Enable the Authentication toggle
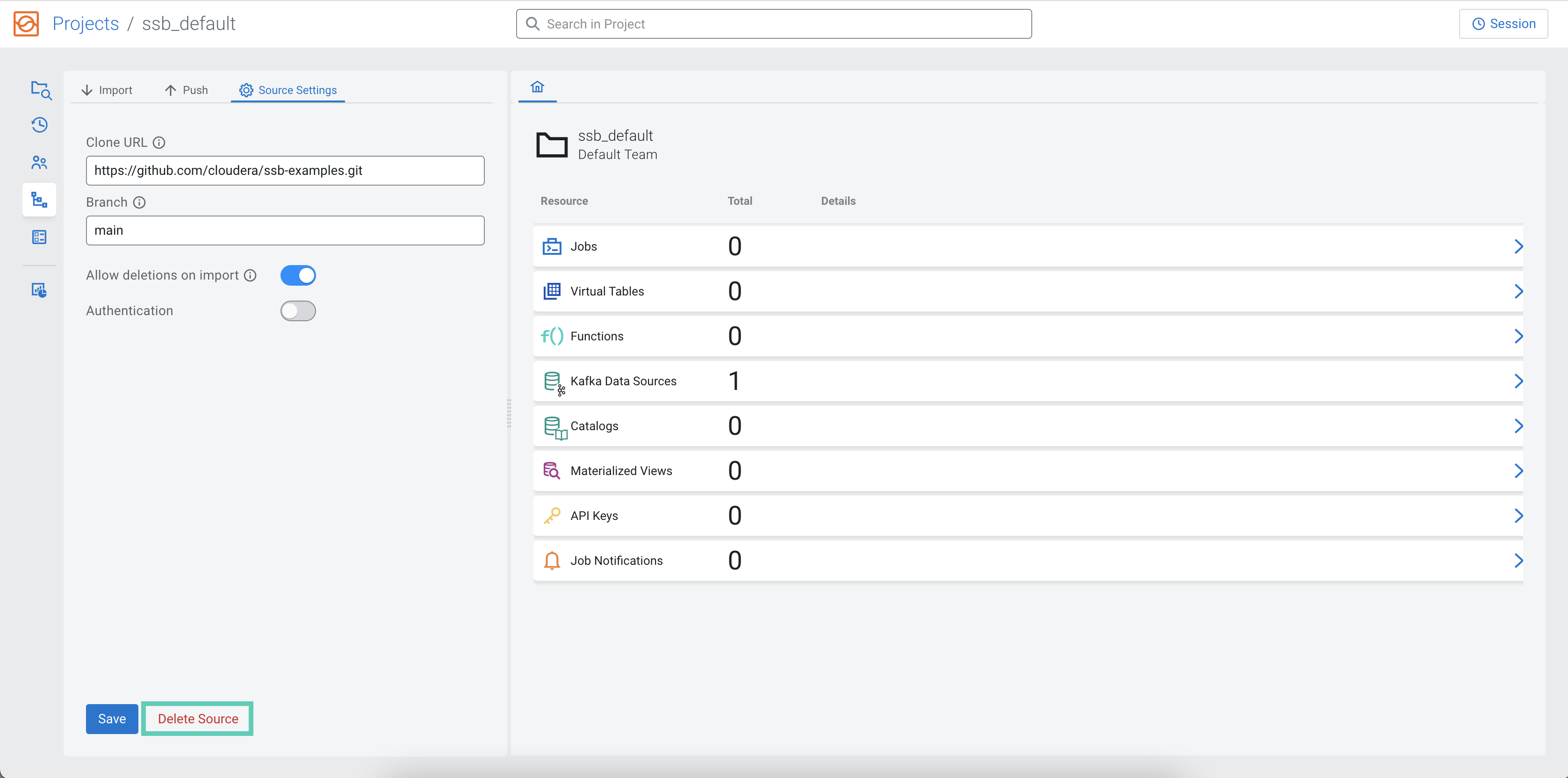The height and width of the screenshot is (778, 1568). pos(298,311)
